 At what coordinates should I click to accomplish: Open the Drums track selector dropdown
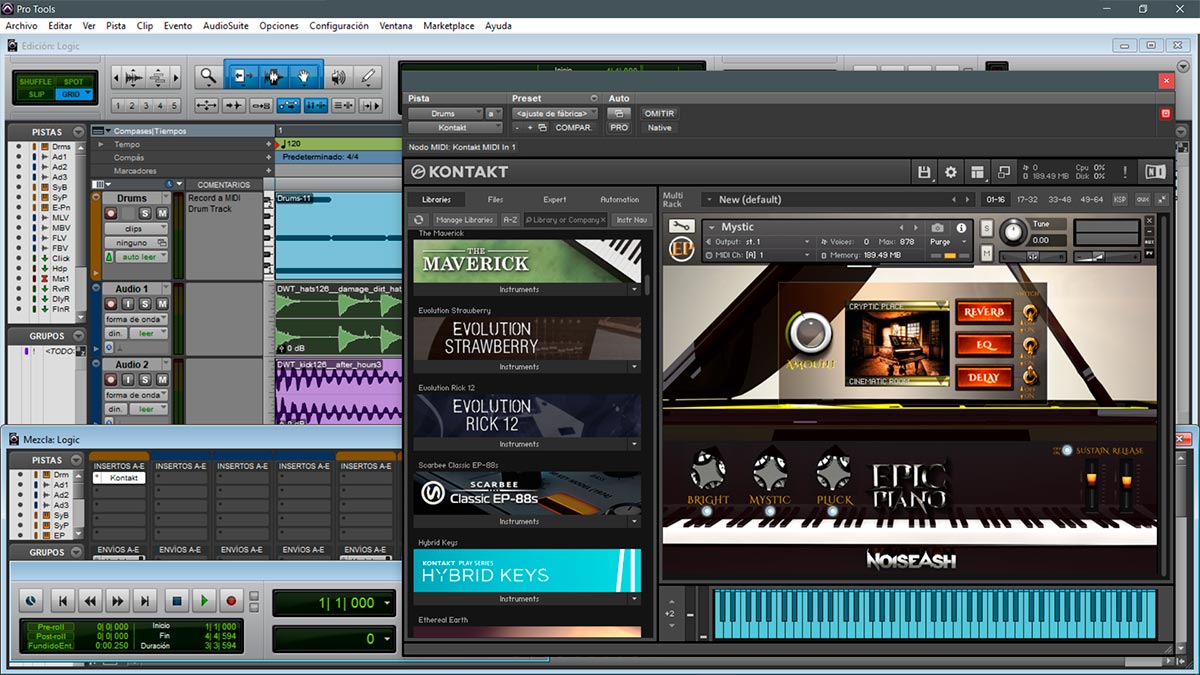click(444, 114)
